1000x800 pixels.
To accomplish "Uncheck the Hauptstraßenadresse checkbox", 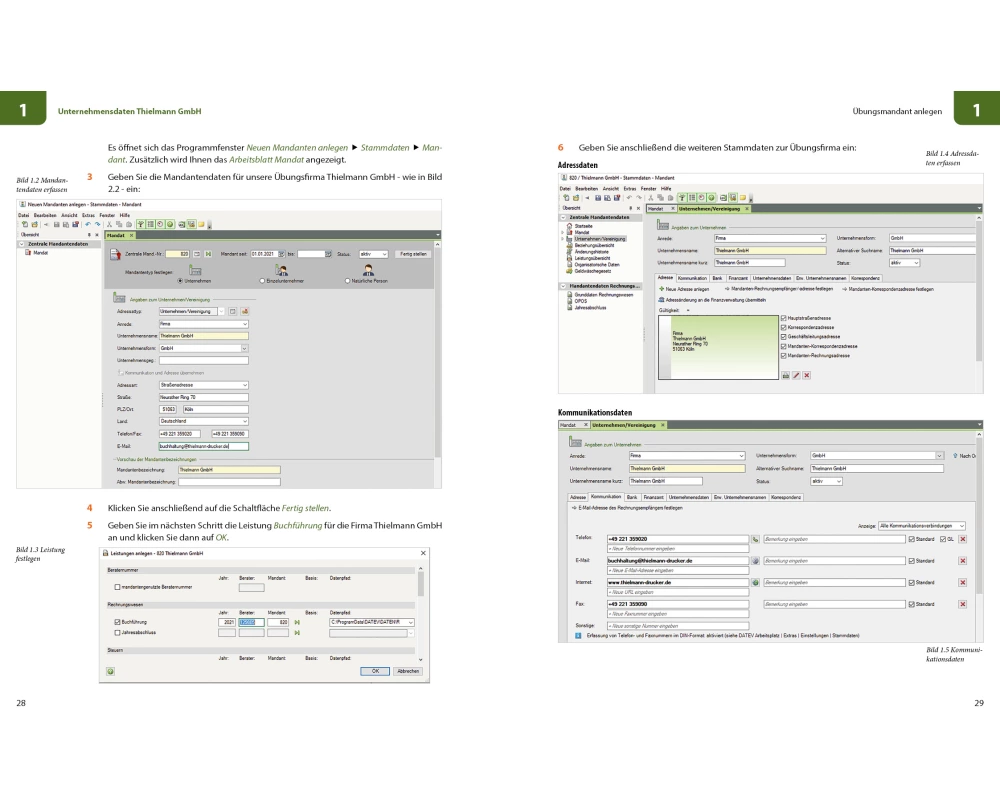I will 782,318.
